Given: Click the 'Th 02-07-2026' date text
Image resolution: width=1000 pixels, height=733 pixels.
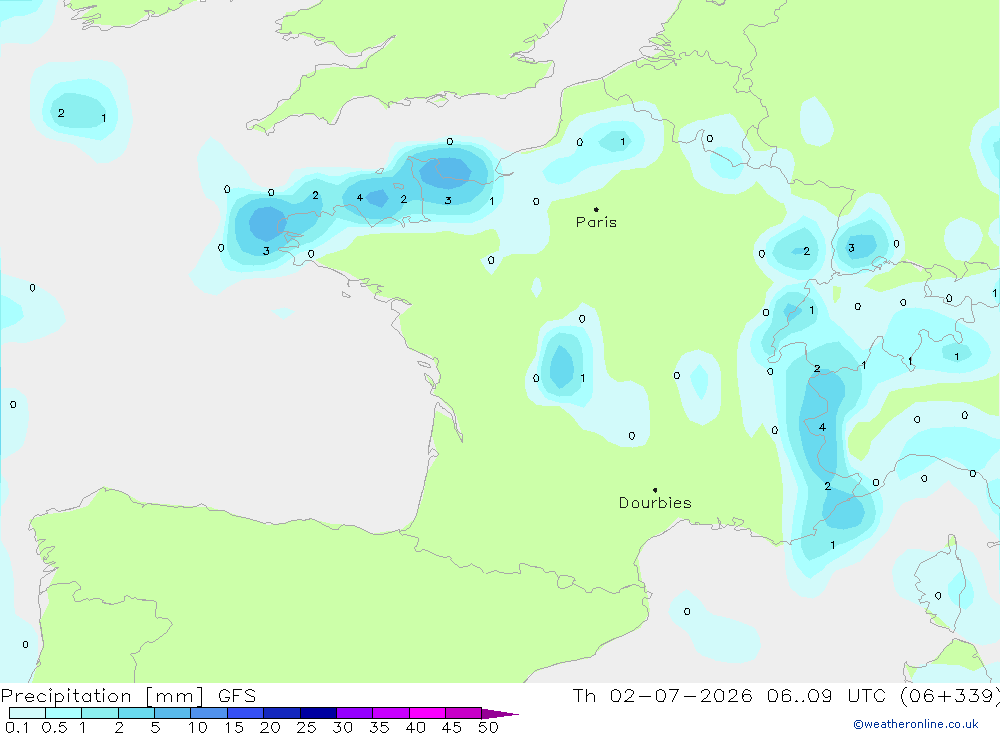Looking at the screenshot, I should point(663,696).
